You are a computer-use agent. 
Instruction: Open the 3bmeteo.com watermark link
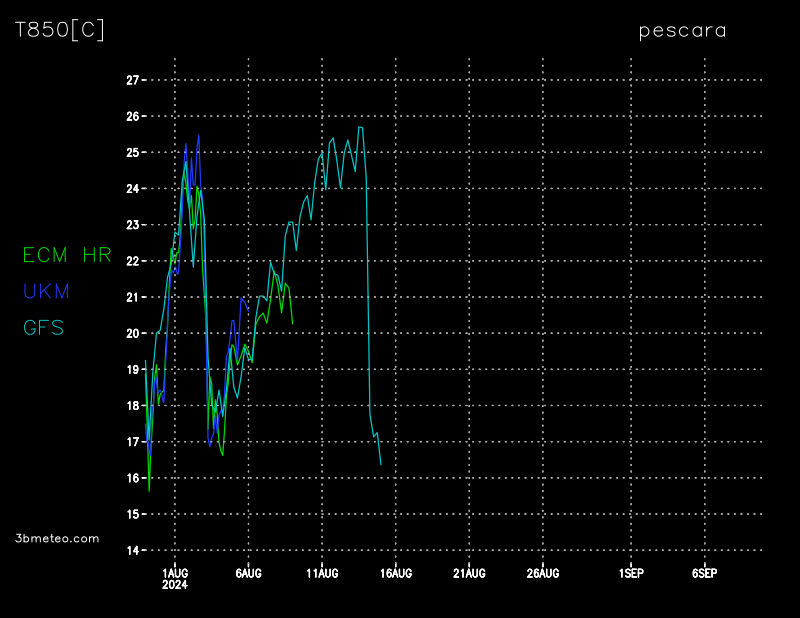pos(57,538)
